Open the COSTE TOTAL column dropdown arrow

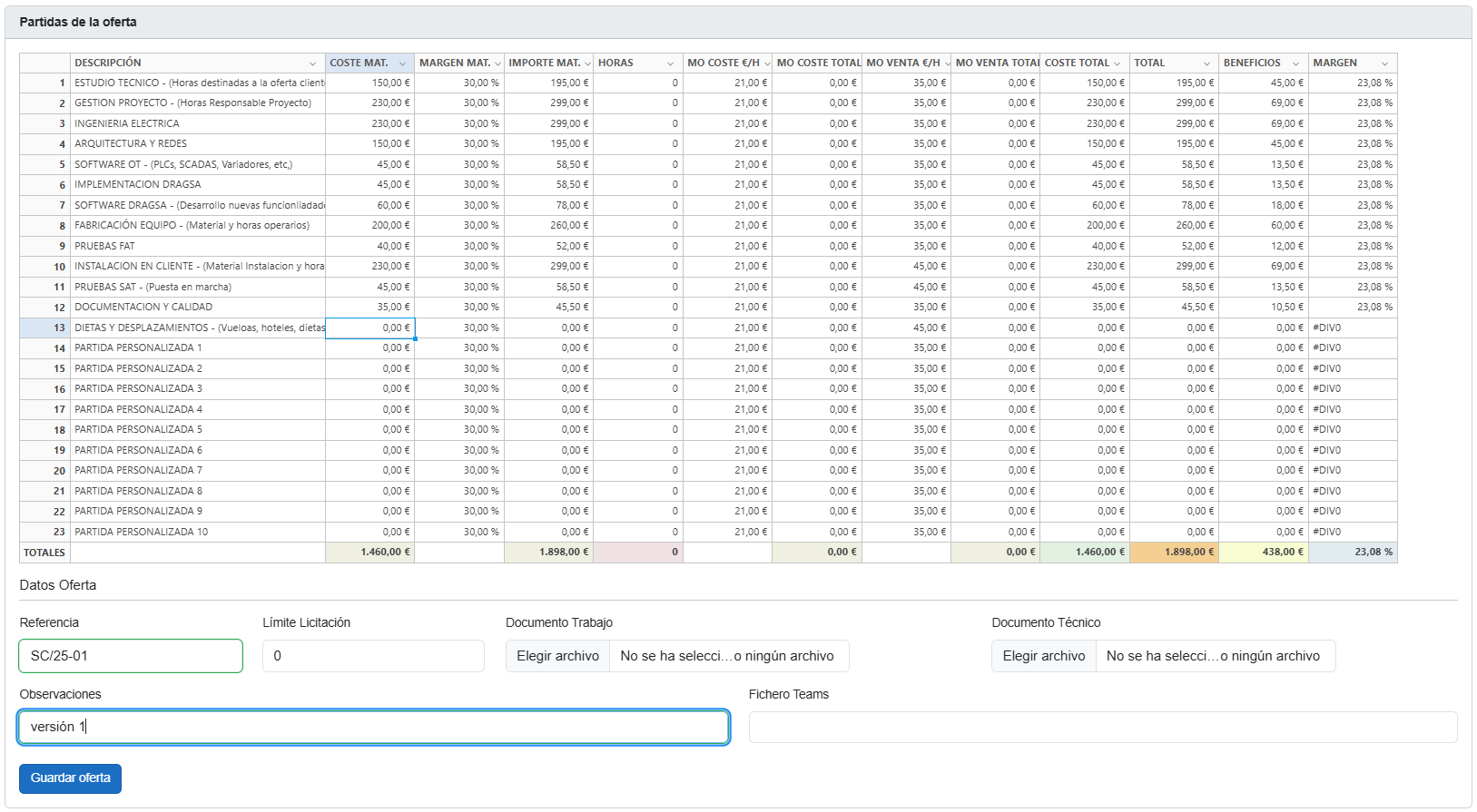[1117, 64]
